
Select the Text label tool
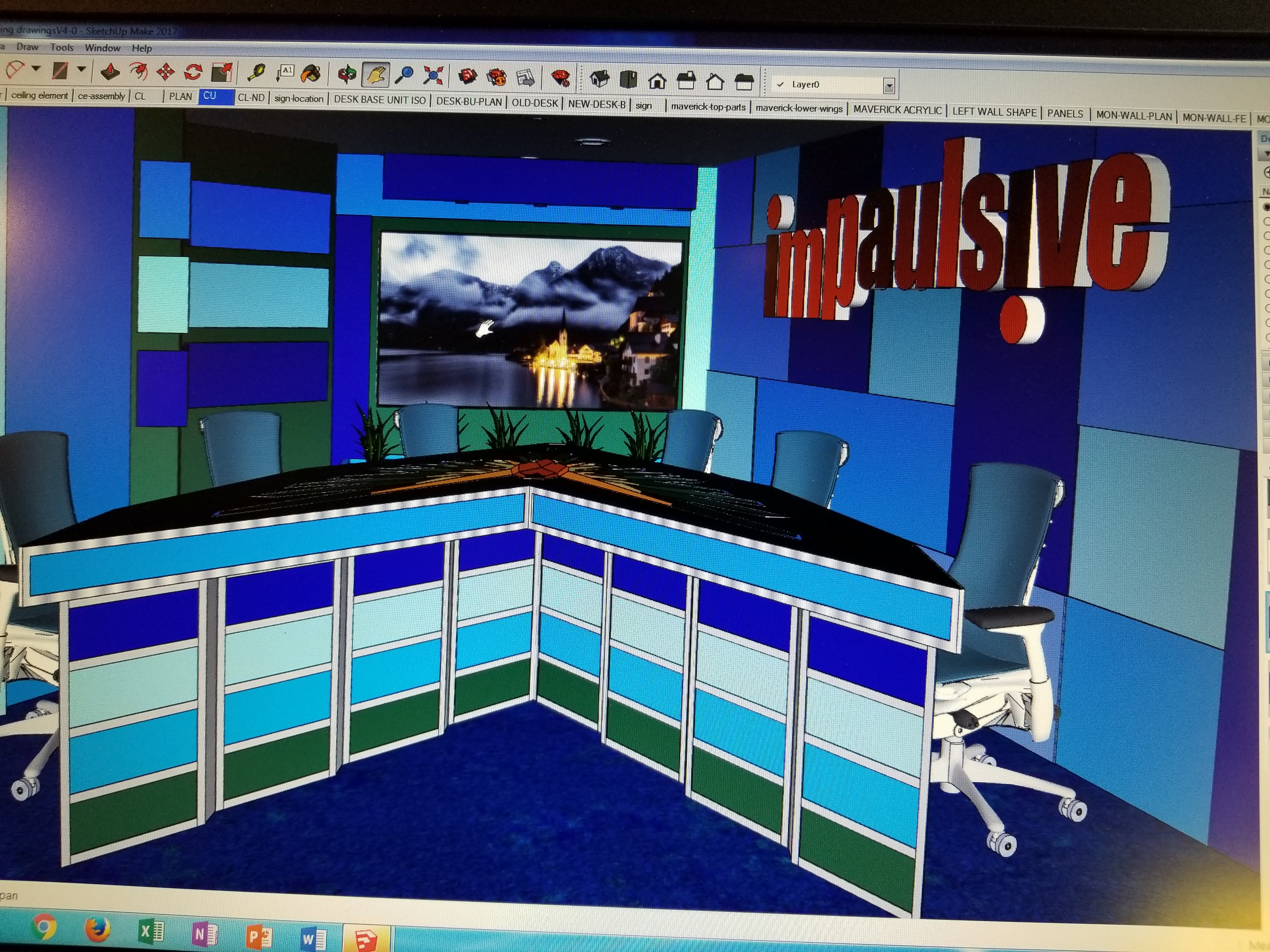(285, 73)
